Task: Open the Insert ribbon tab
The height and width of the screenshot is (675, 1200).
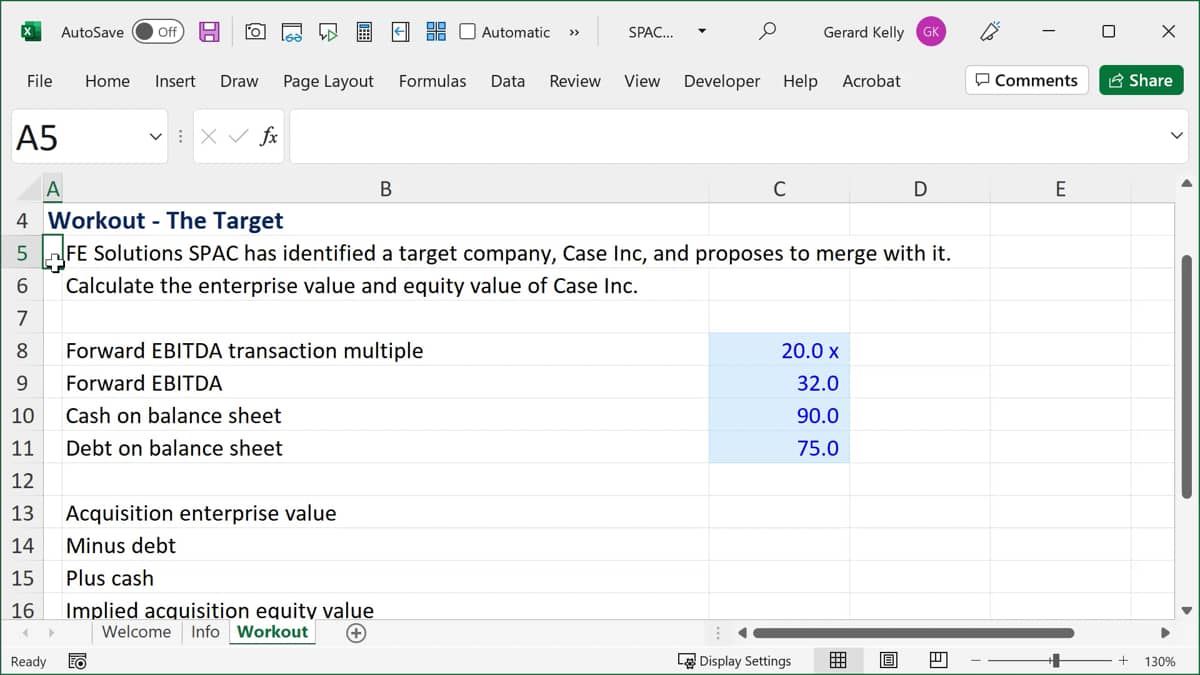Action: click(x=175, y=81)
